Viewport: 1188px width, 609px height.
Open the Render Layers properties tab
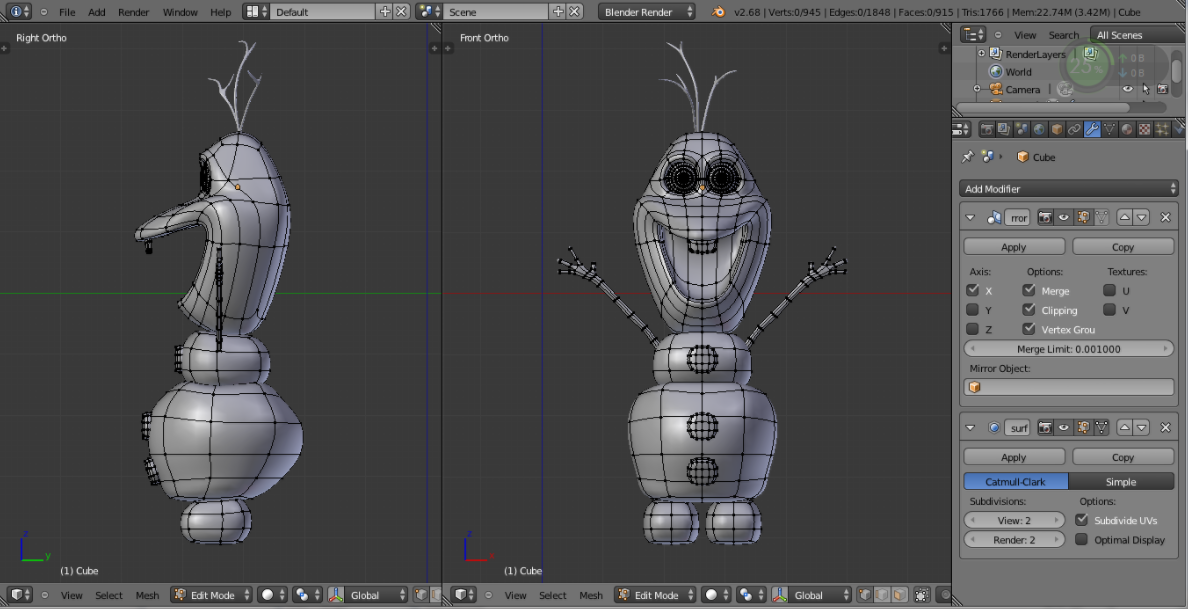pos(1004,129)
